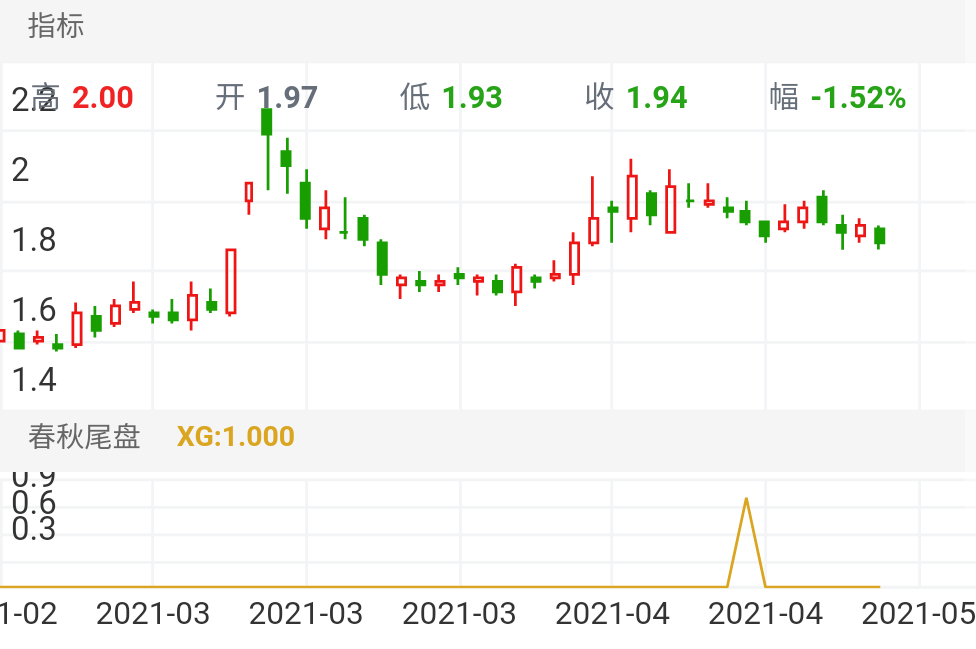Select the 1.4 price axis label
This screenshot has width=976, height=649.
tap(34, 380)
